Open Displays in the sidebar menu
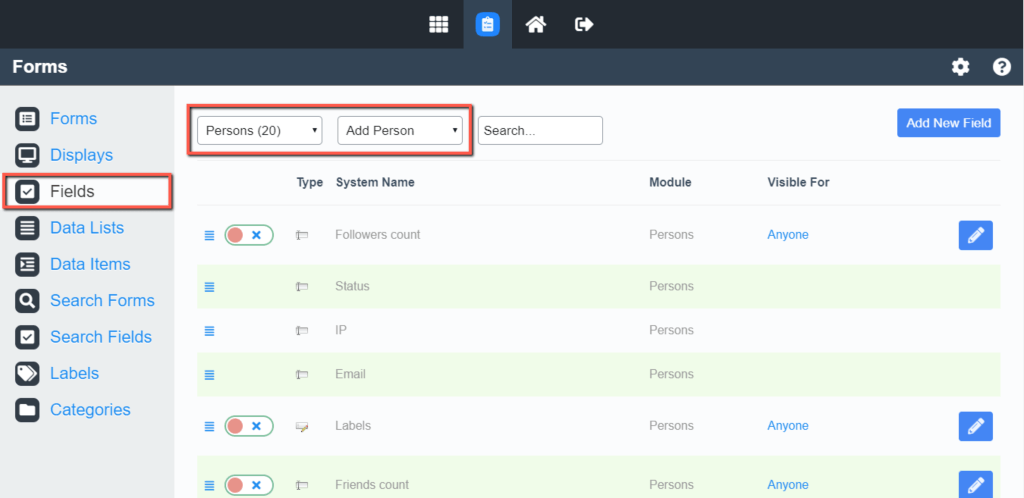This screenshot has width=1024, height=498. click(x=82, y=155)
